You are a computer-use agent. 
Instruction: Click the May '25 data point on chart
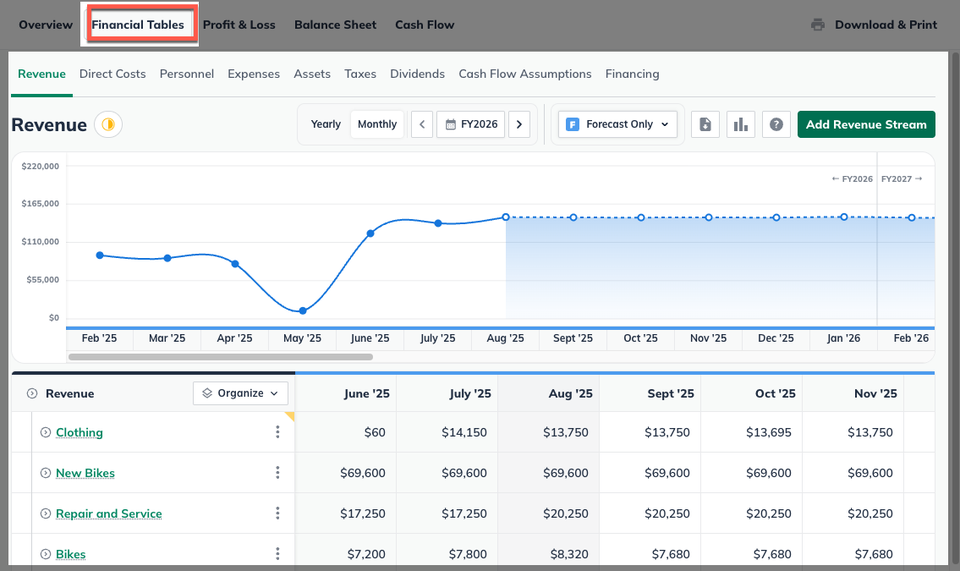coord(302,311)
